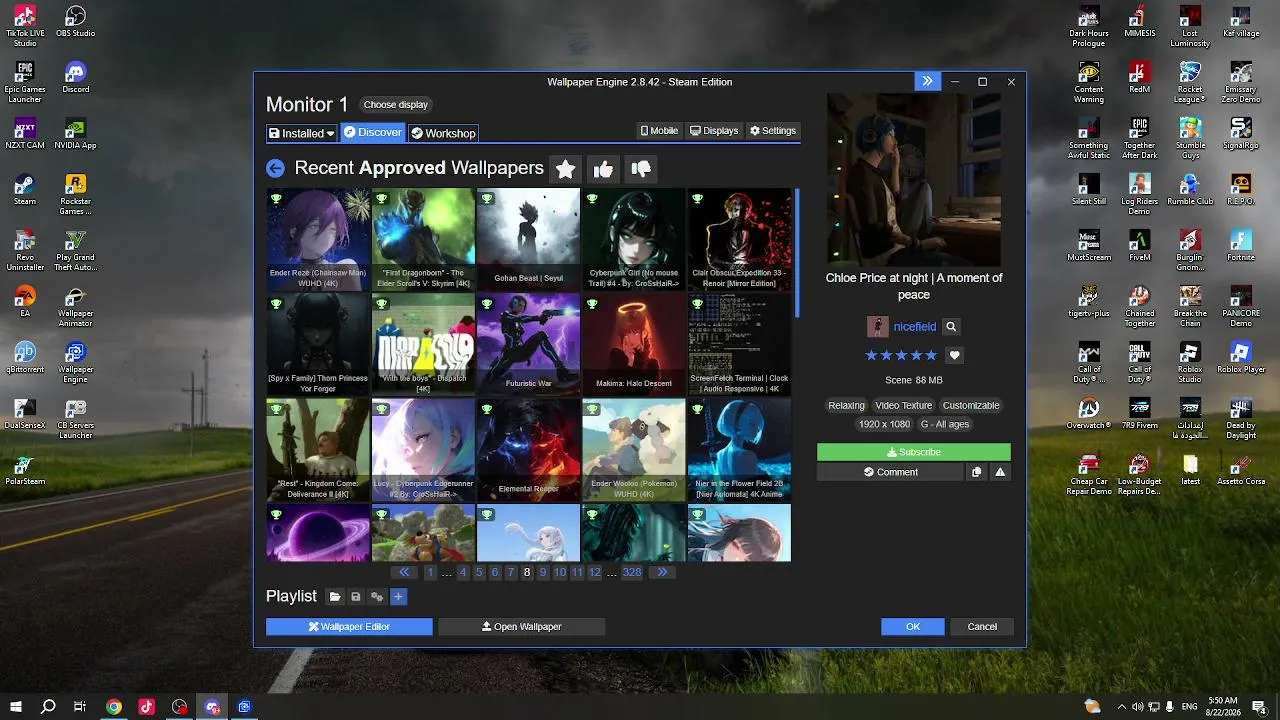Open the Mobile section
The height and width of the screenshot is (720, 1280).
coord(659,131)
